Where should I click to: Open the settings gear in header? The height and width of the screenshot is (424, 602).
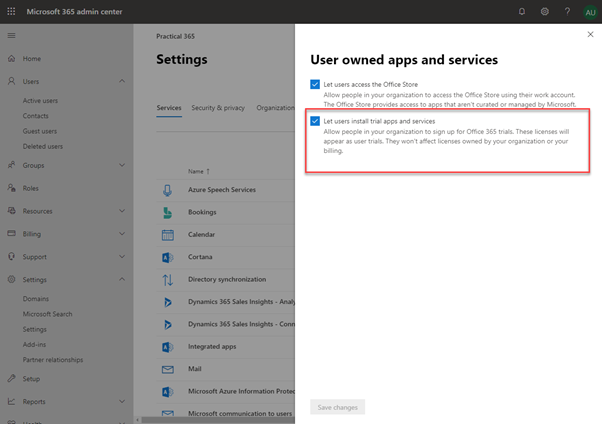tap(544, 12)
